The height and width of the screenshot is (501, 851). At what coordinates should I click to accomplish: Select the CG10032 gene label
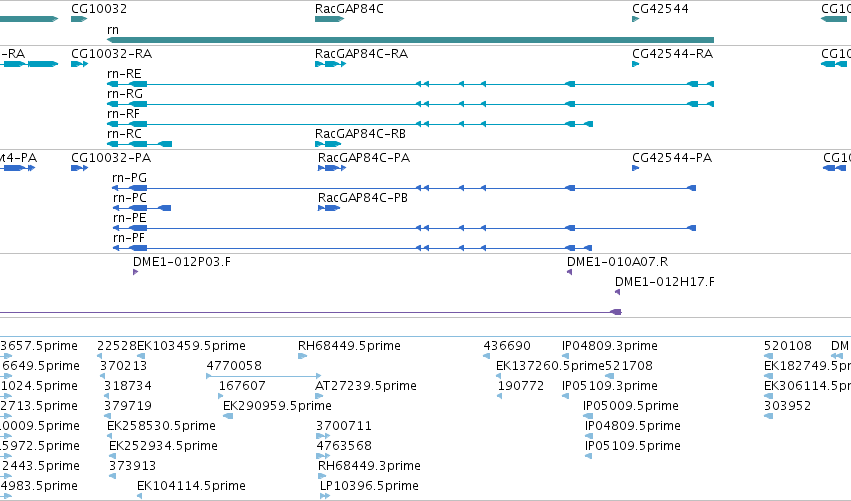coord(99,9)
